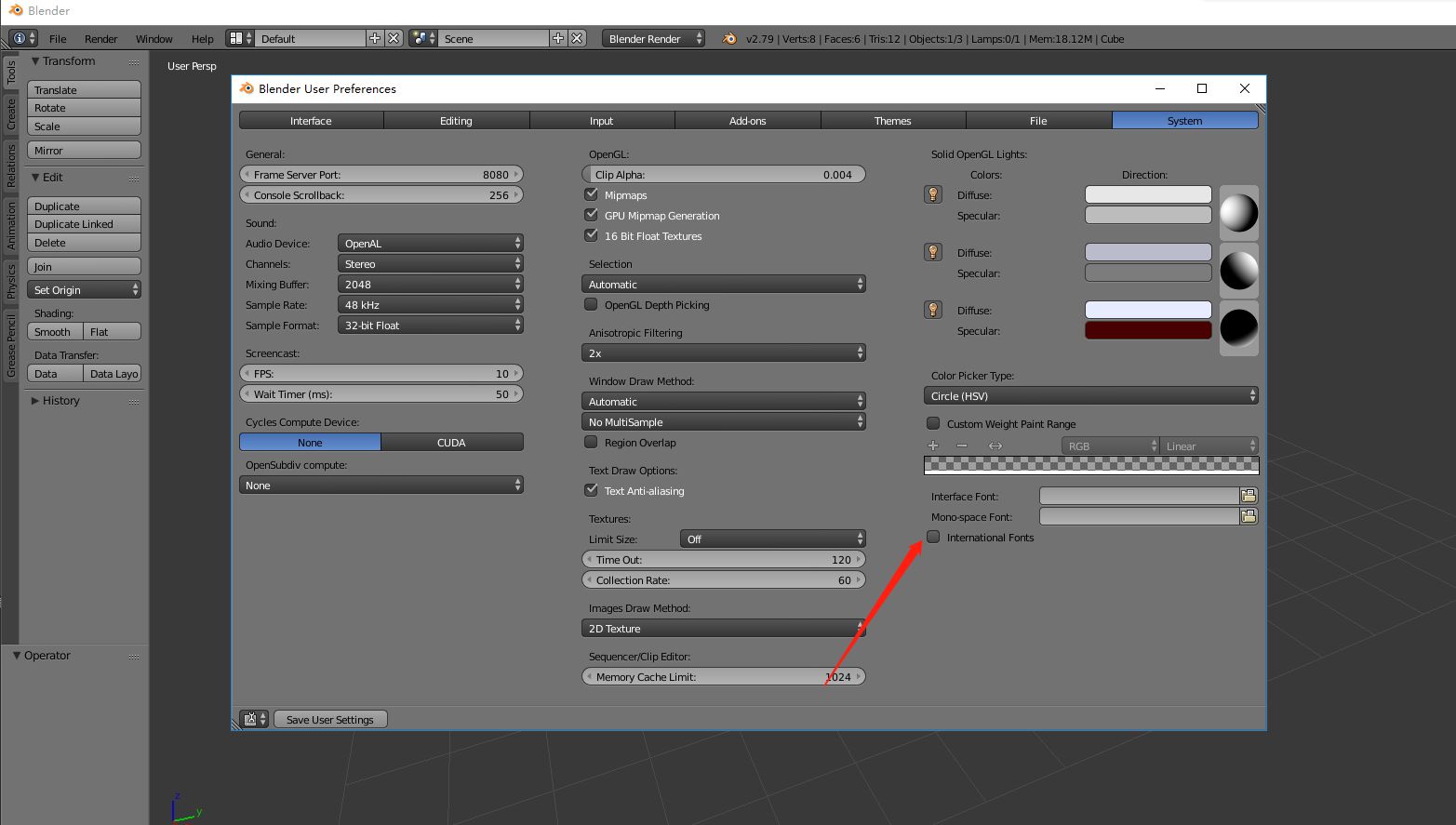
Task: Add color stop to weight paint ramp
Action: (x=933, y=446)
